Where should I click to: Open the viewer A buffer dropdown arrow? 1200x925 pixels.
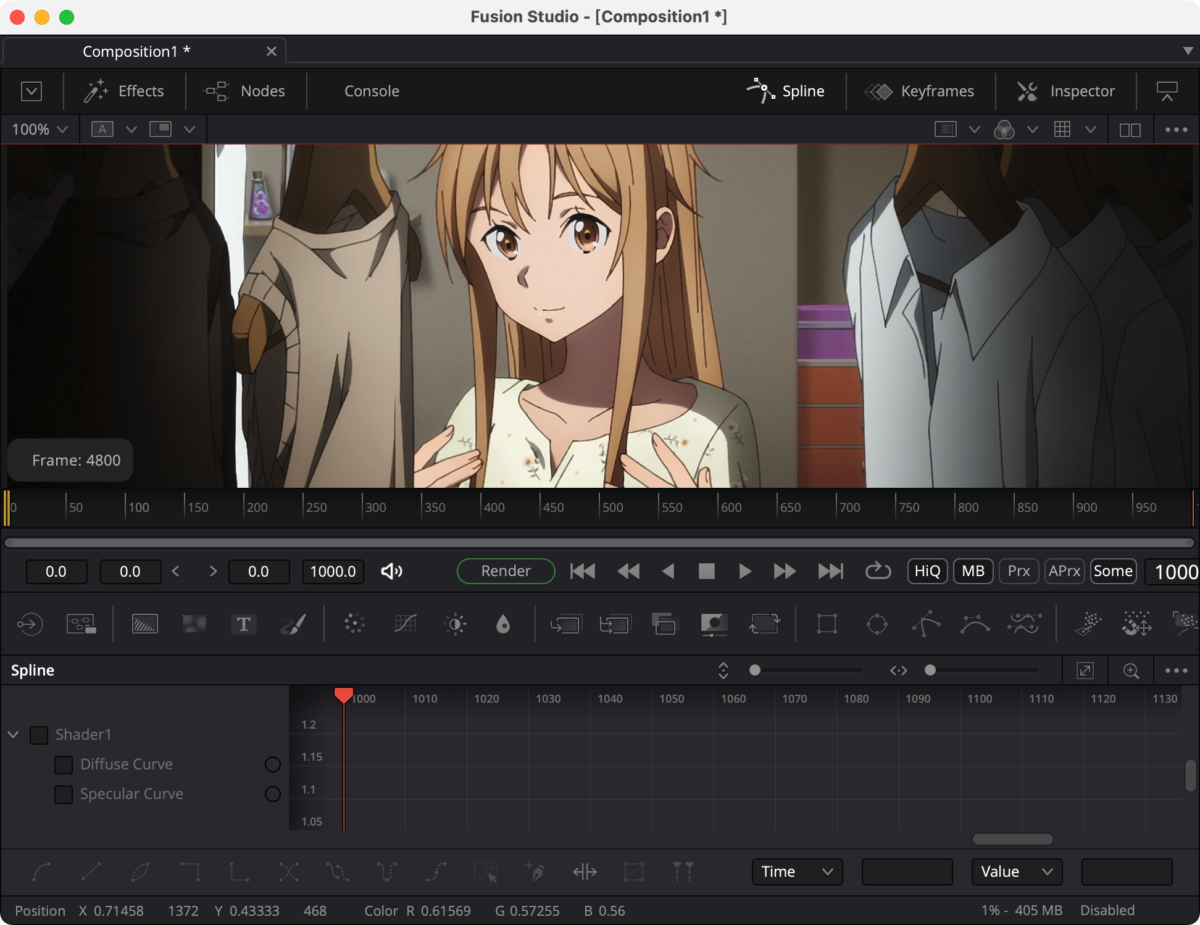(131, 129)
